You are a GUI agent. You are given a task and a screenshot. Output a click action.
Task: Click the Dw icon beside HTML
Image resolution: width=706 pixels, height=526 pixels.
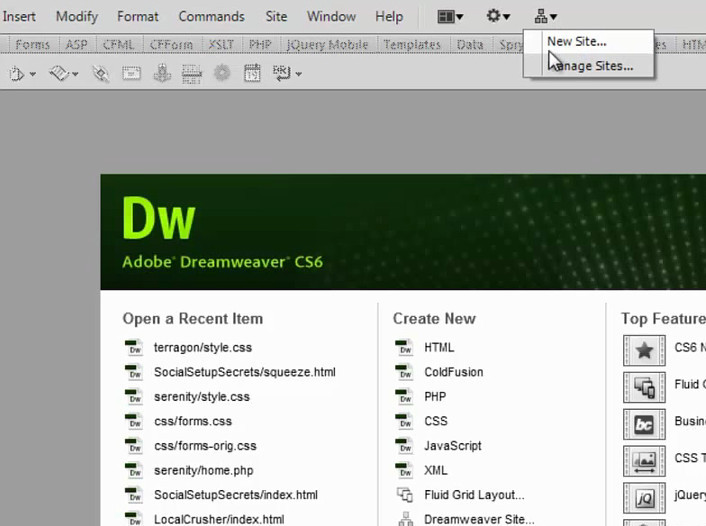[x=405, y=348]
